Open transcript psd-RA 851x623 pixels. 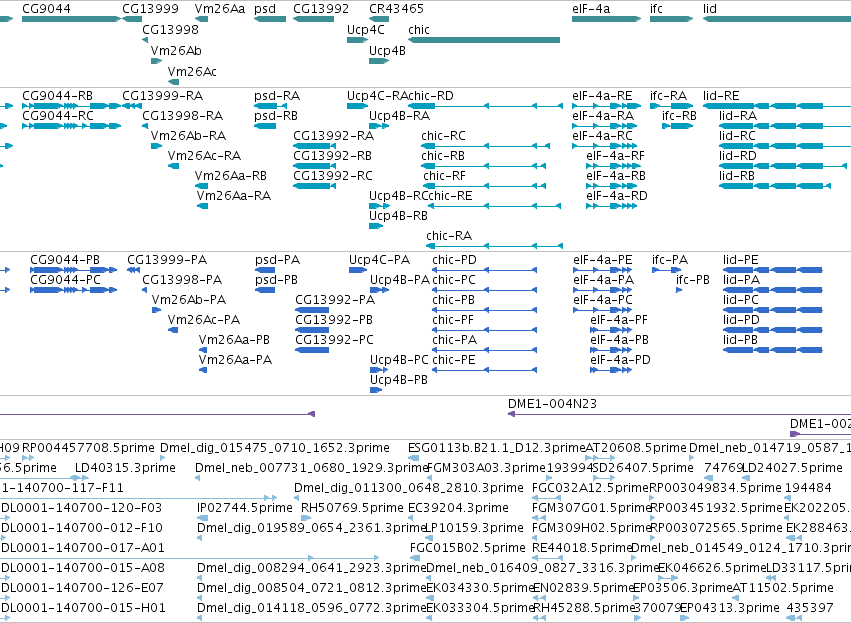[x=277, y=96]
